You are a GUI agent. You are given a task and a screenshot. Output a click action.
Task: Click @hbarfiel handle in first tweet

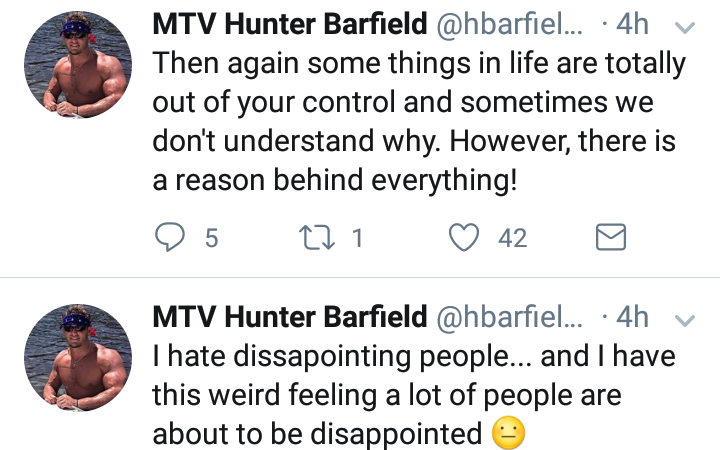point(509,24)
